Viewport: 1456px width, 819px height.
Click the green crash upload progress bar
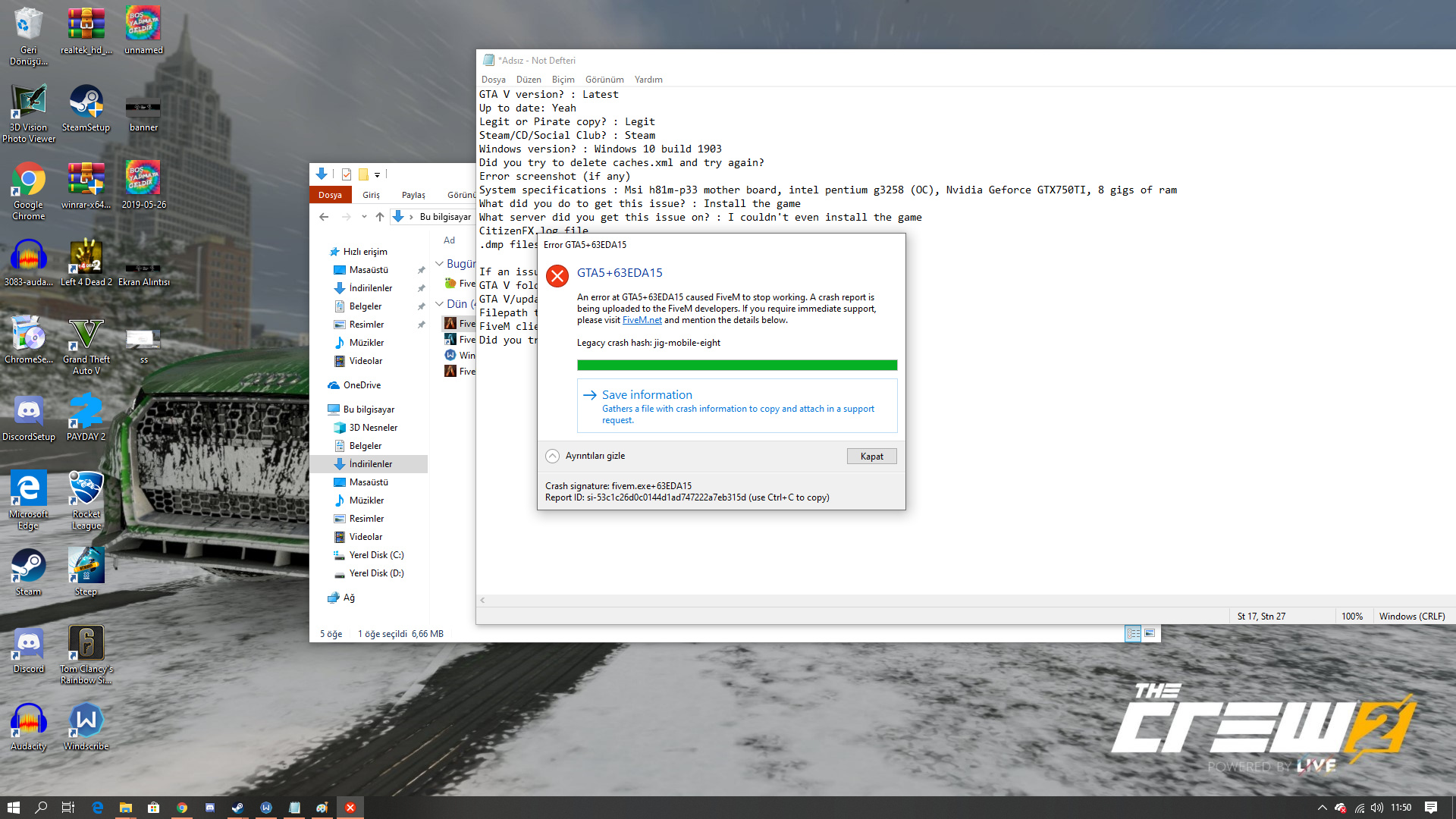coord(736,366)
